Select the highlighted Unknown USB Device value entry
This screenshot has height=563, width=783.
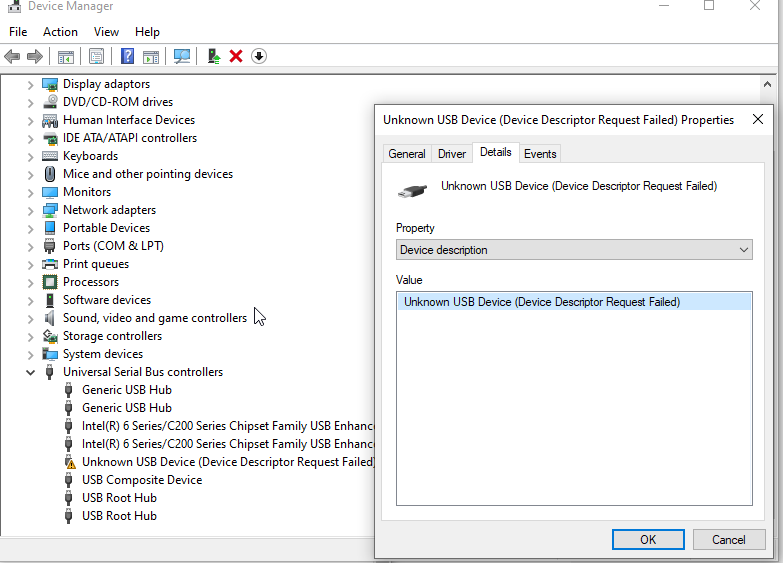coord(574,302)
